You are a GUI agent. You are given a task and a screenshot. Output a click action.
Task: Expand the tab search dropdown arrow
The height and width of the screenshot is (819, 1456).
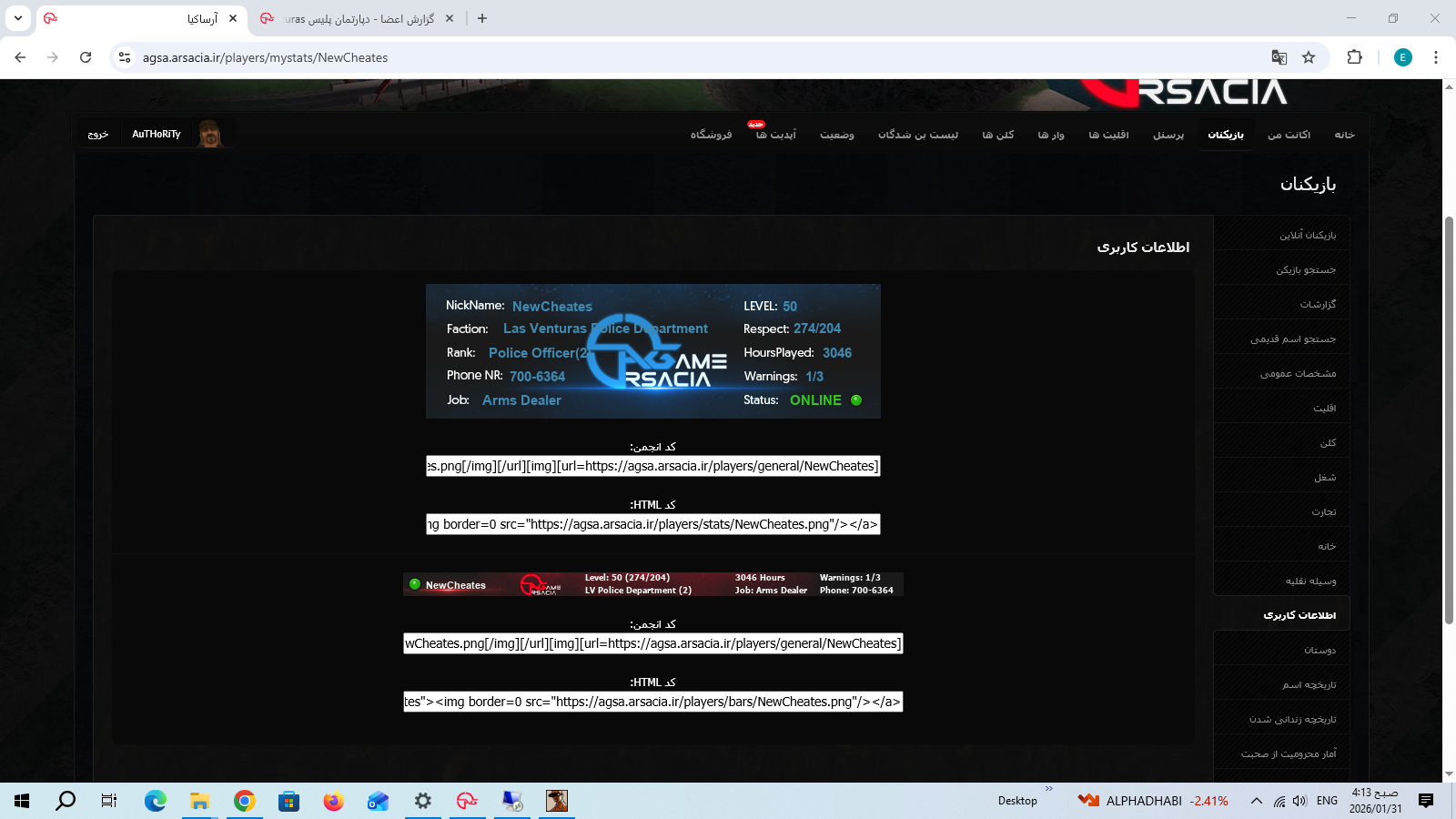(x=18, y=18)
